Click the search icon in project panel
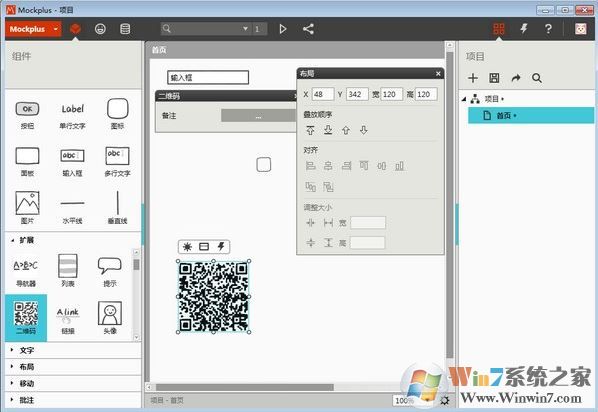The width and height of the screenshot is (598, 412). pos(537,78)
